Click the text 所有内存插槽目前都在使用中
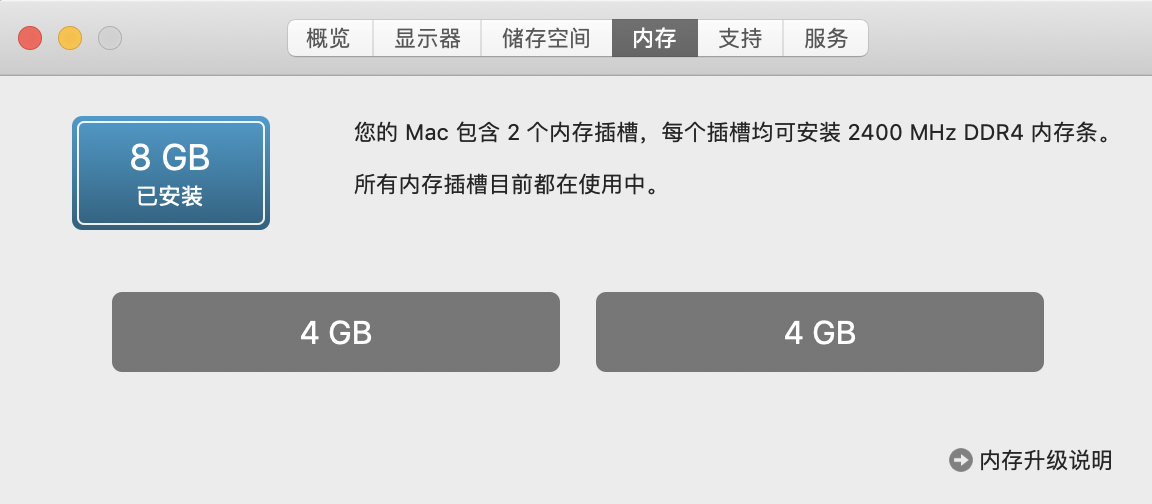Viewport: 1152px width, 504px height. coord(505,184)
